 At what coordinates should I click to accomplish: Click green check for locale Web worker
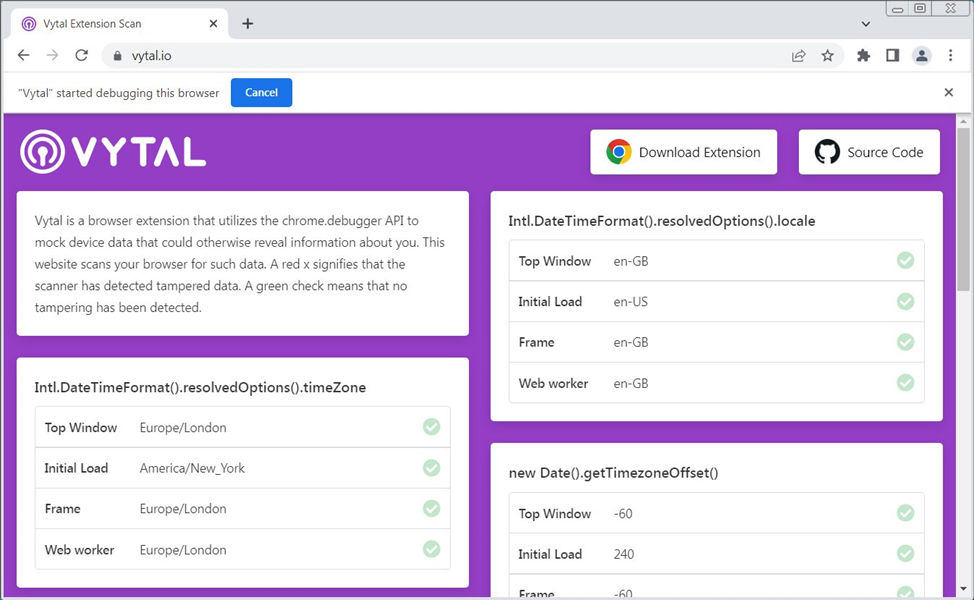pos(906,383)
